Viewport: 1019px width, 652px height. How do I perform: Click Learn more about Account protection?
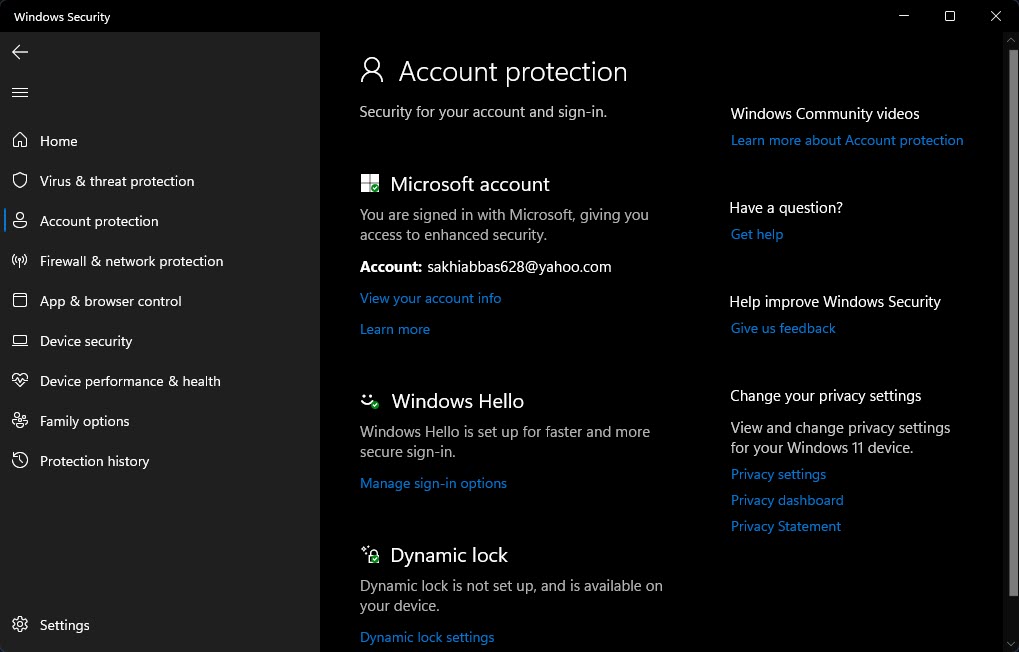click(847, 140)
